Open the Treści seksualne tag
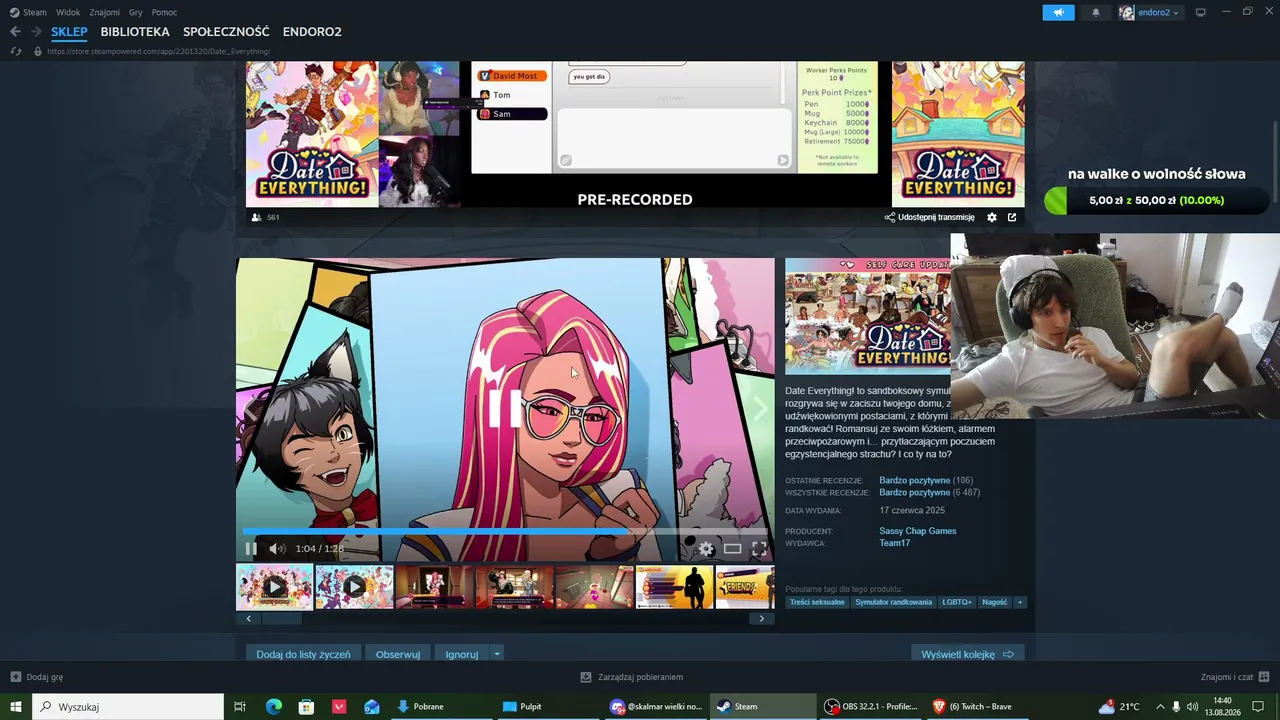 [x=817, y=602]
